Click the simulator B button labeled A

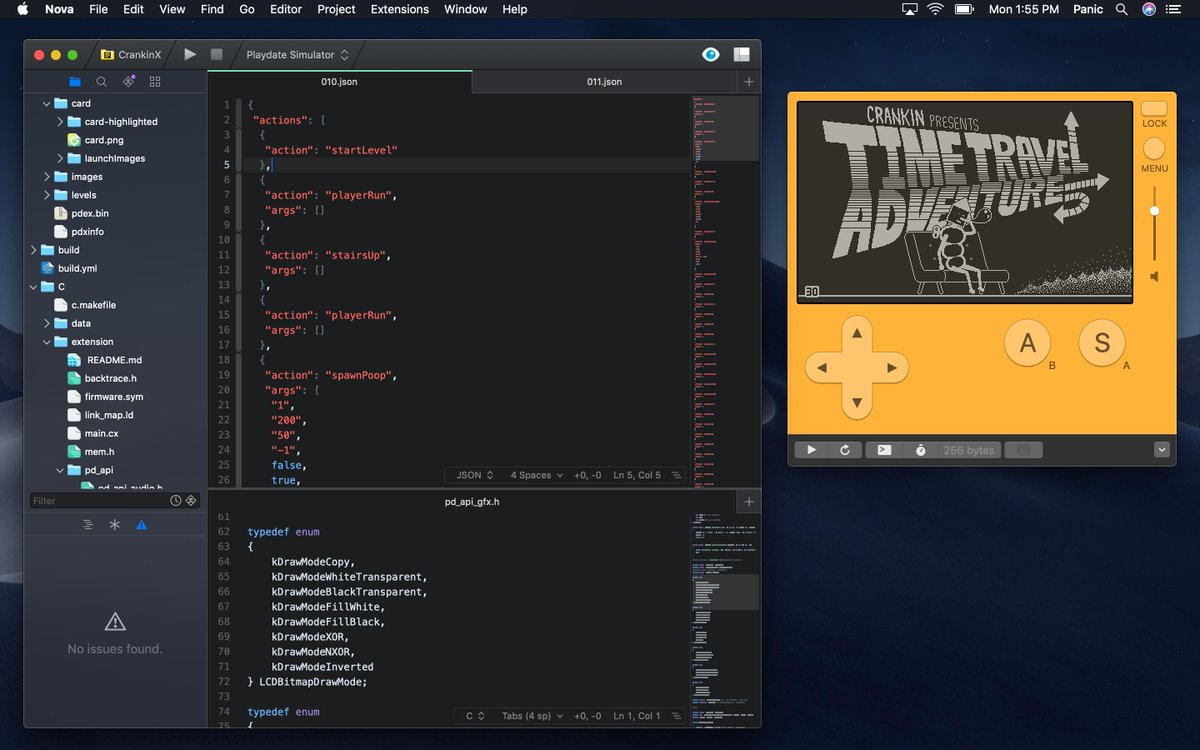[x=1027, y=343]
